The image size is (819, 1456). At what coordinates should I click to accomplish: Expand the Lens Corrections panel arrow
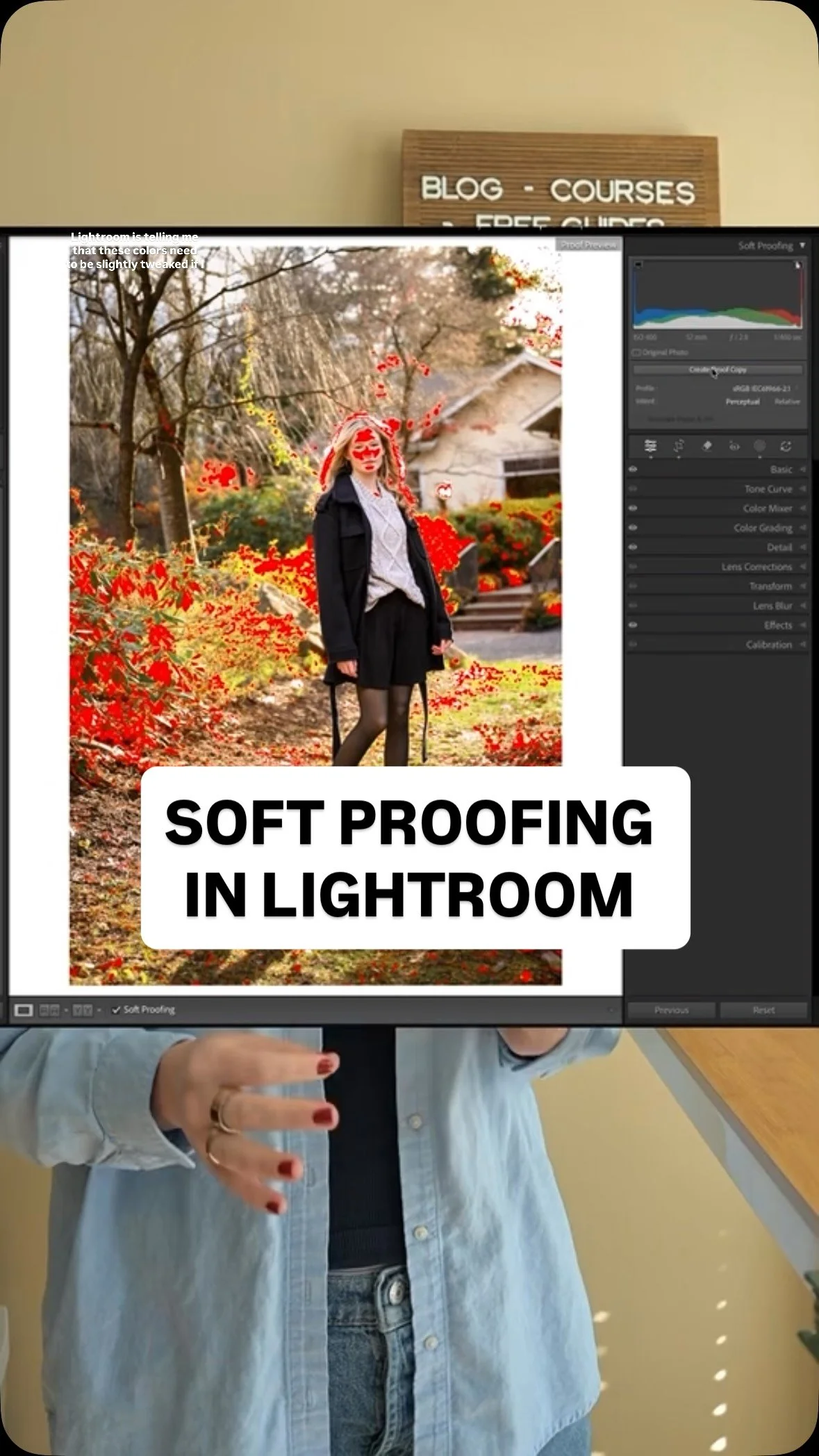point(802,567)
